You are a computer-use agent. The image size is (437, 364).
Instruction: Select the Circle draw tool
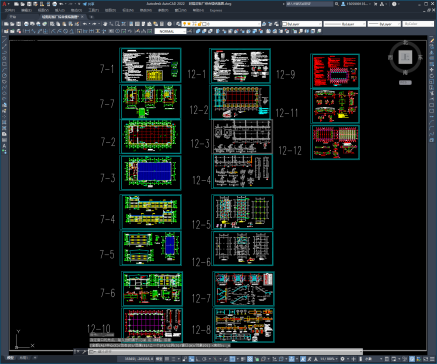point(4,76)
